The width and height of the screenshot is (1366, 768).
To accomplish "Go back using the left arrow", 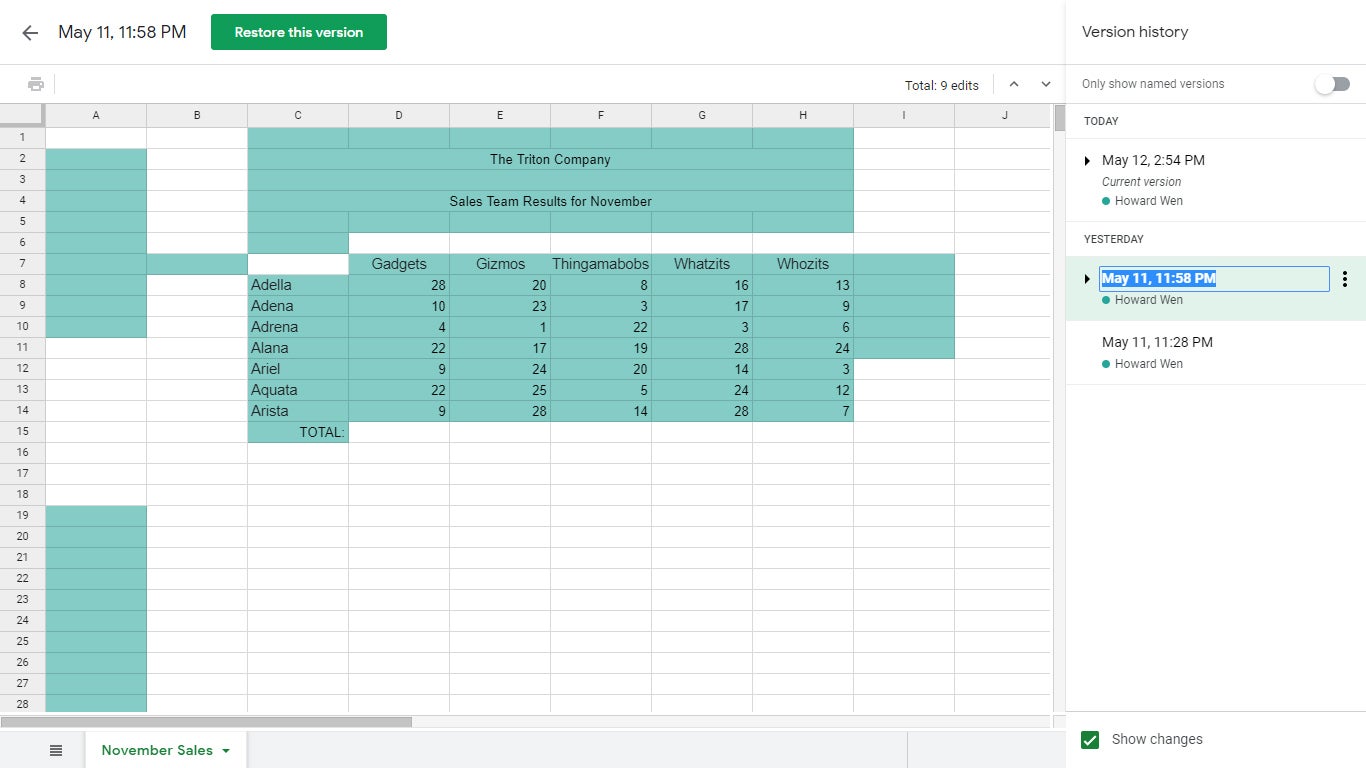I will 30,32.
